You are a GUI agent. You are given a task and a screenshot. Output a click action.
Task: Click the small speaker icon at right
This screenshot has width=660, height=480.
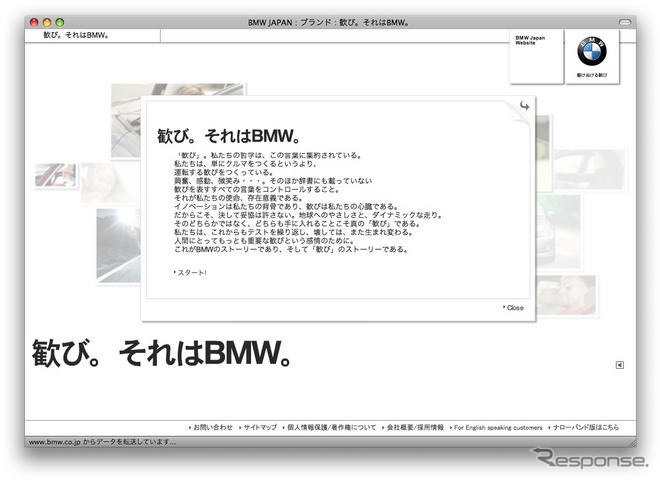[x=620, y=365]
